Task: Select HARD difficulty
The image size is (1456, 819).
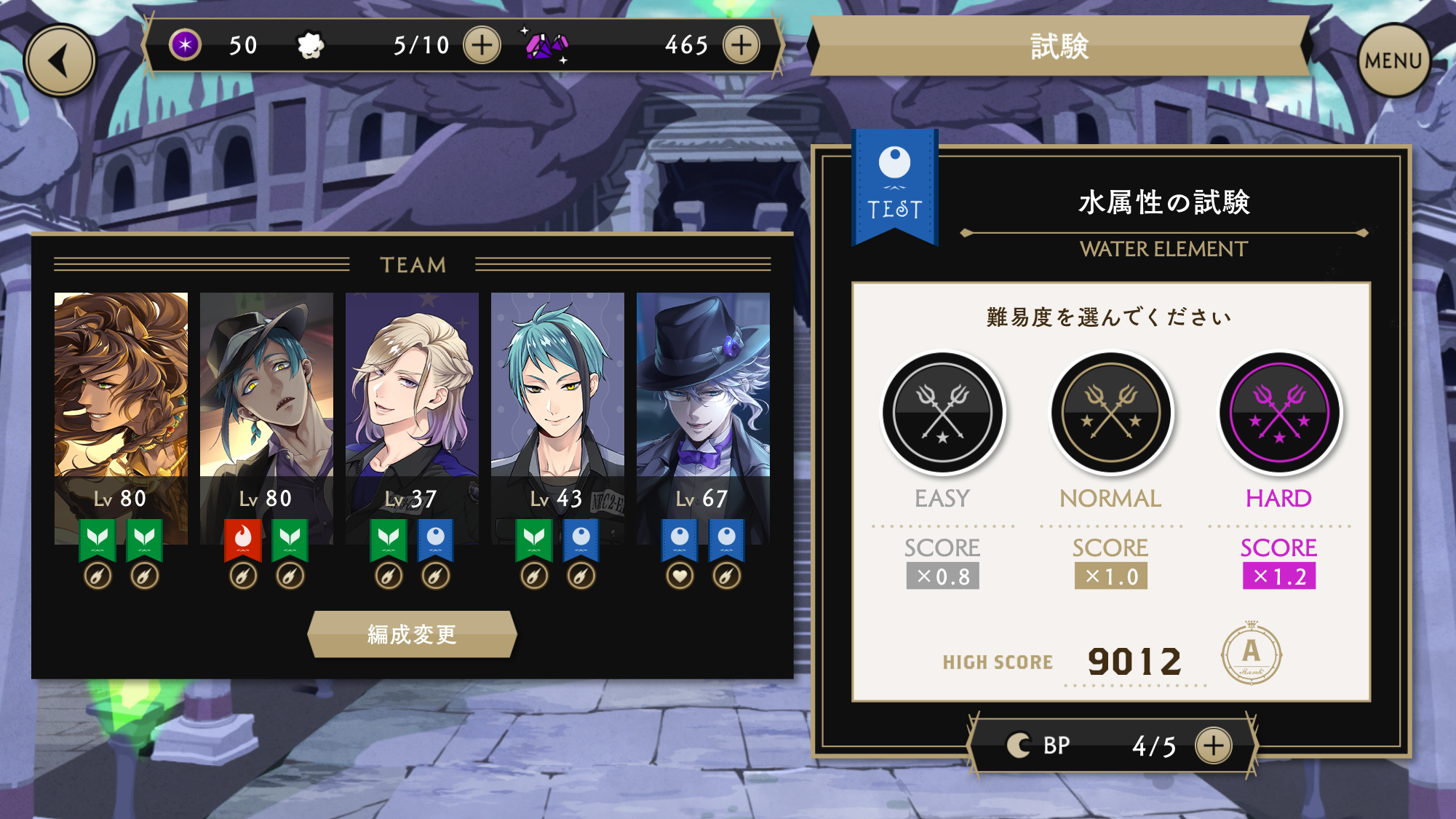Action: pyautogui.click(x=1278, y=412)
